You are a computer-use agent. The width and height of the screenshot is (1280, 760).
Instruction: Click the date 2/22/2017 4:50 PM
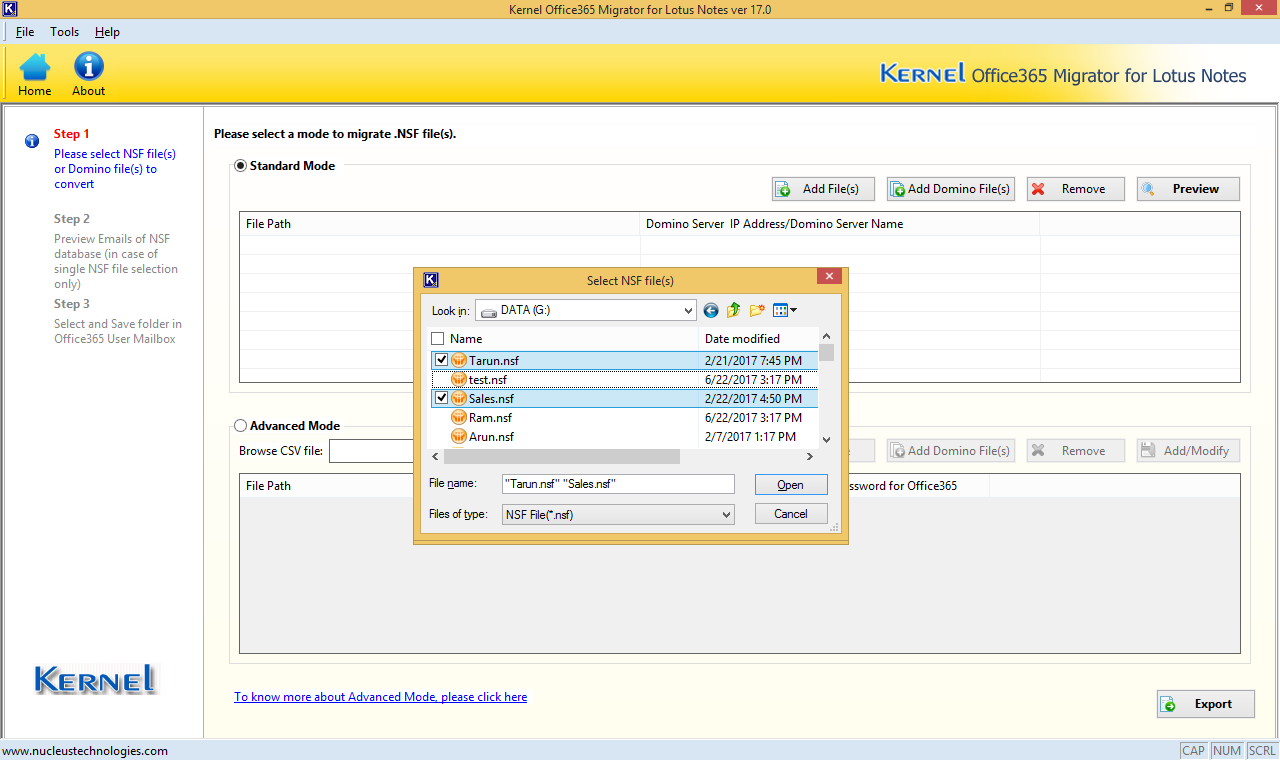pyautogui.click(x=753, y=399)
